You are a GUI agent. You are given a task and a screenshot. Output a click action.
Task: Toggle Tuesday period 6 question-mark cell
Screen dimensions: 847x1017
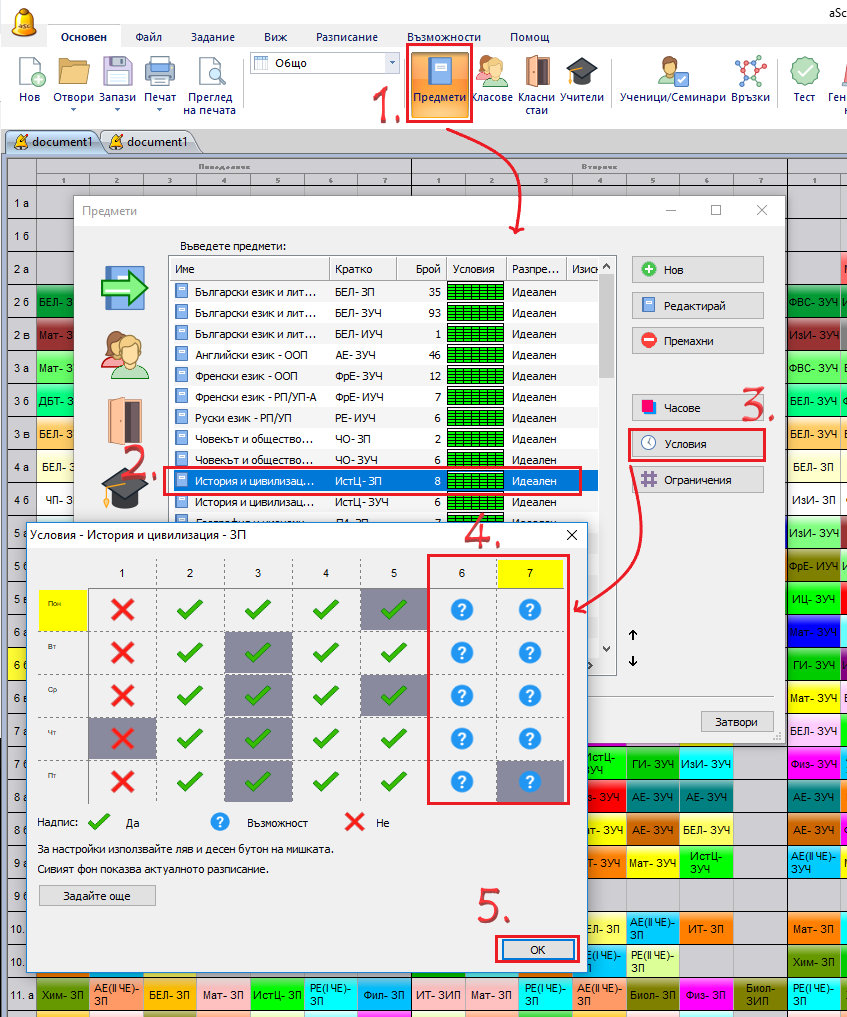click(x=461, y=652)
